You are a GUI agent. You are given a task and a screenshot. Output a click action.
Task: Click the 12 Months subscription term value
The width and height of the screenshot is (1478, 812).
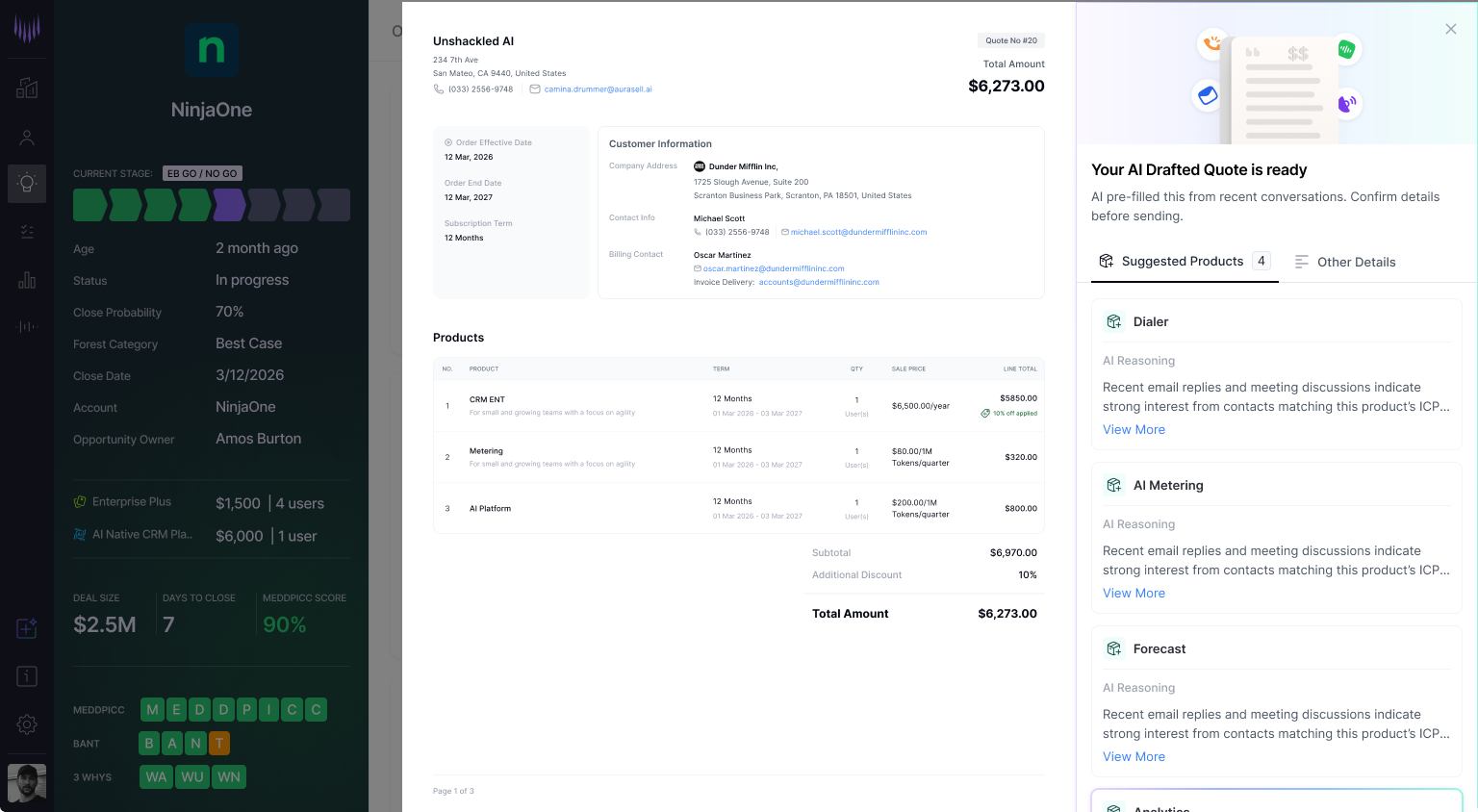click(x=464, y=238)
